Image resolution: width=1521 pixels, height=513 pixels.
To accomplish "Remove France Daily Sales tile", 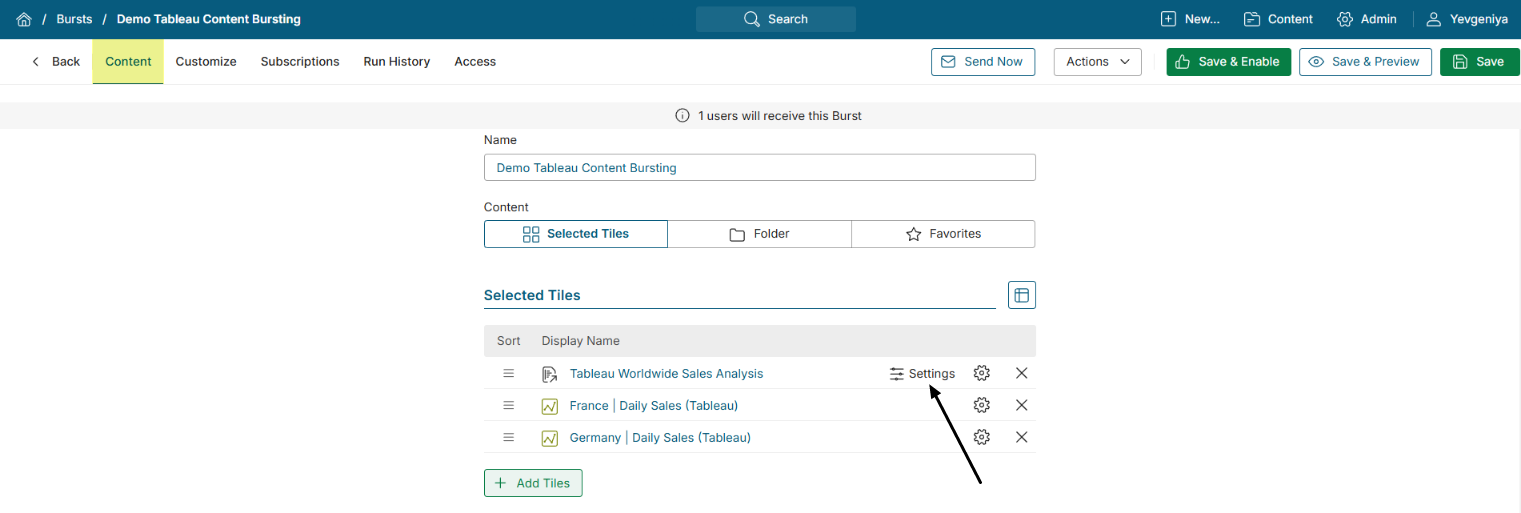I will coord(1021,405).
